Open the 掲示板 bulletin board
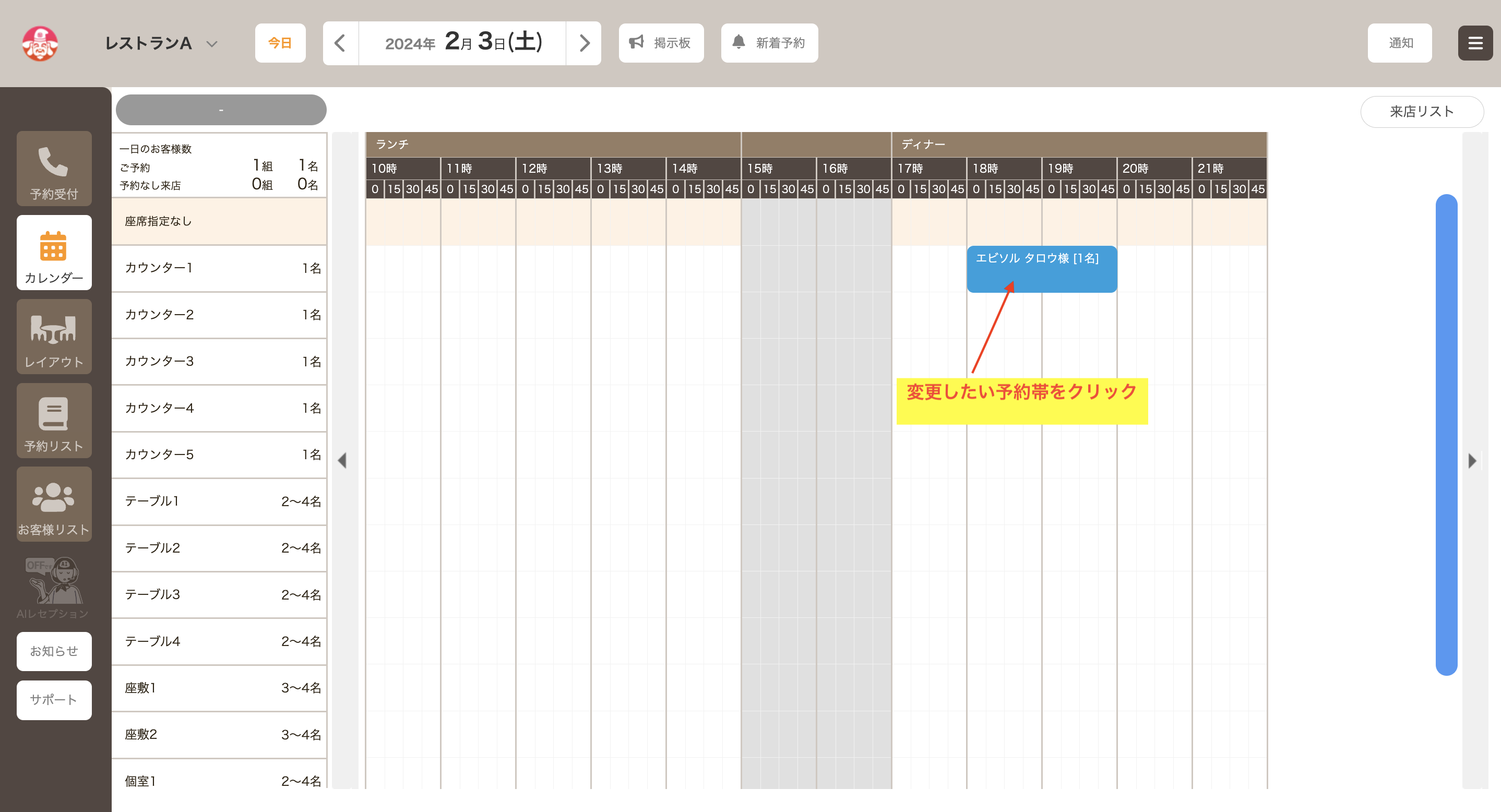1501x812 pixels. [661, 43]
